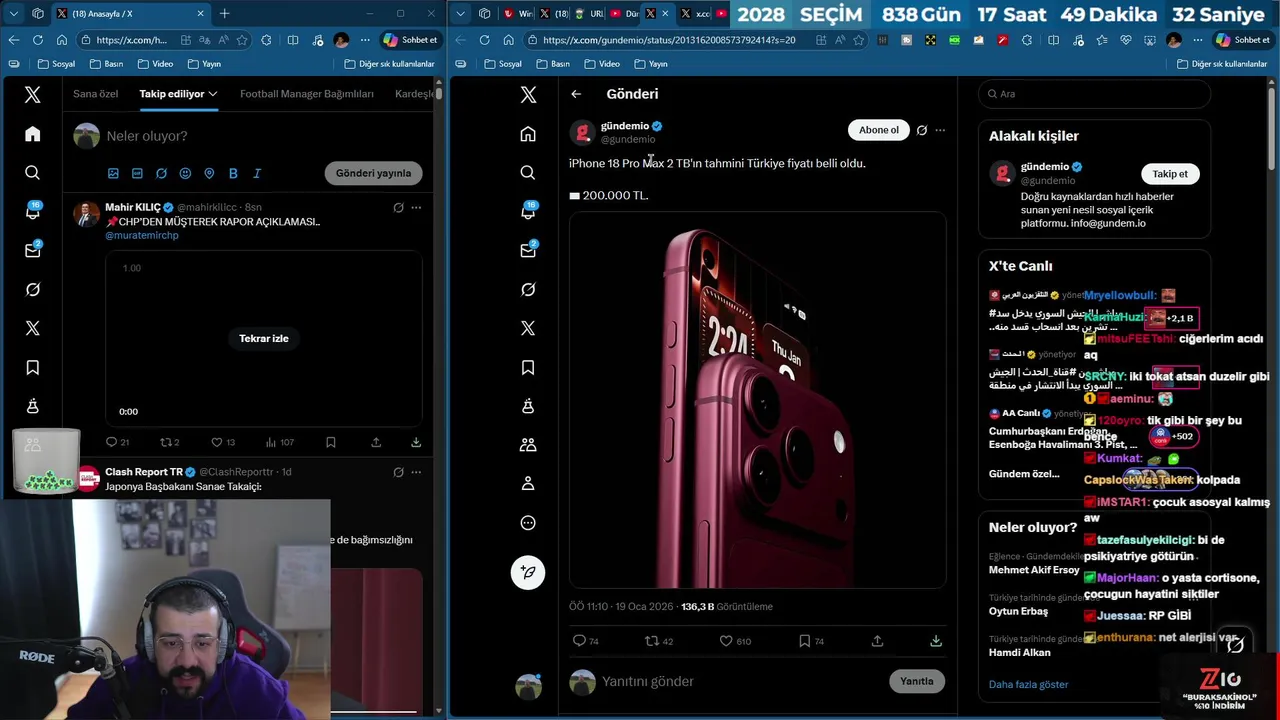Open Yayın bookmarks folder in right browser
1280x720 pixels.
pos(651,64)
